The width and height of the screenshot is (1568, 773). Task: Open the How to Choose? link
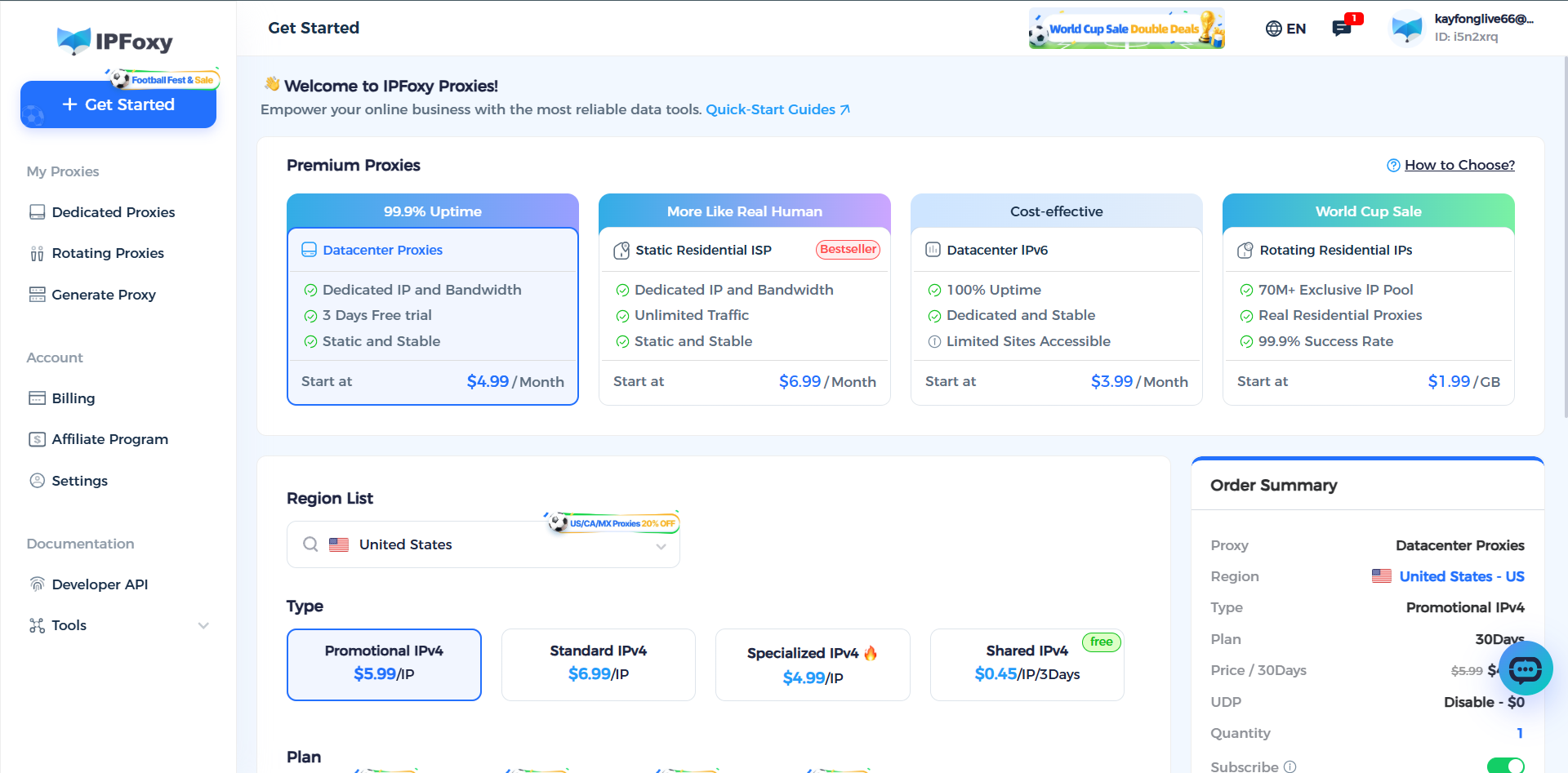coord(1459,165)
